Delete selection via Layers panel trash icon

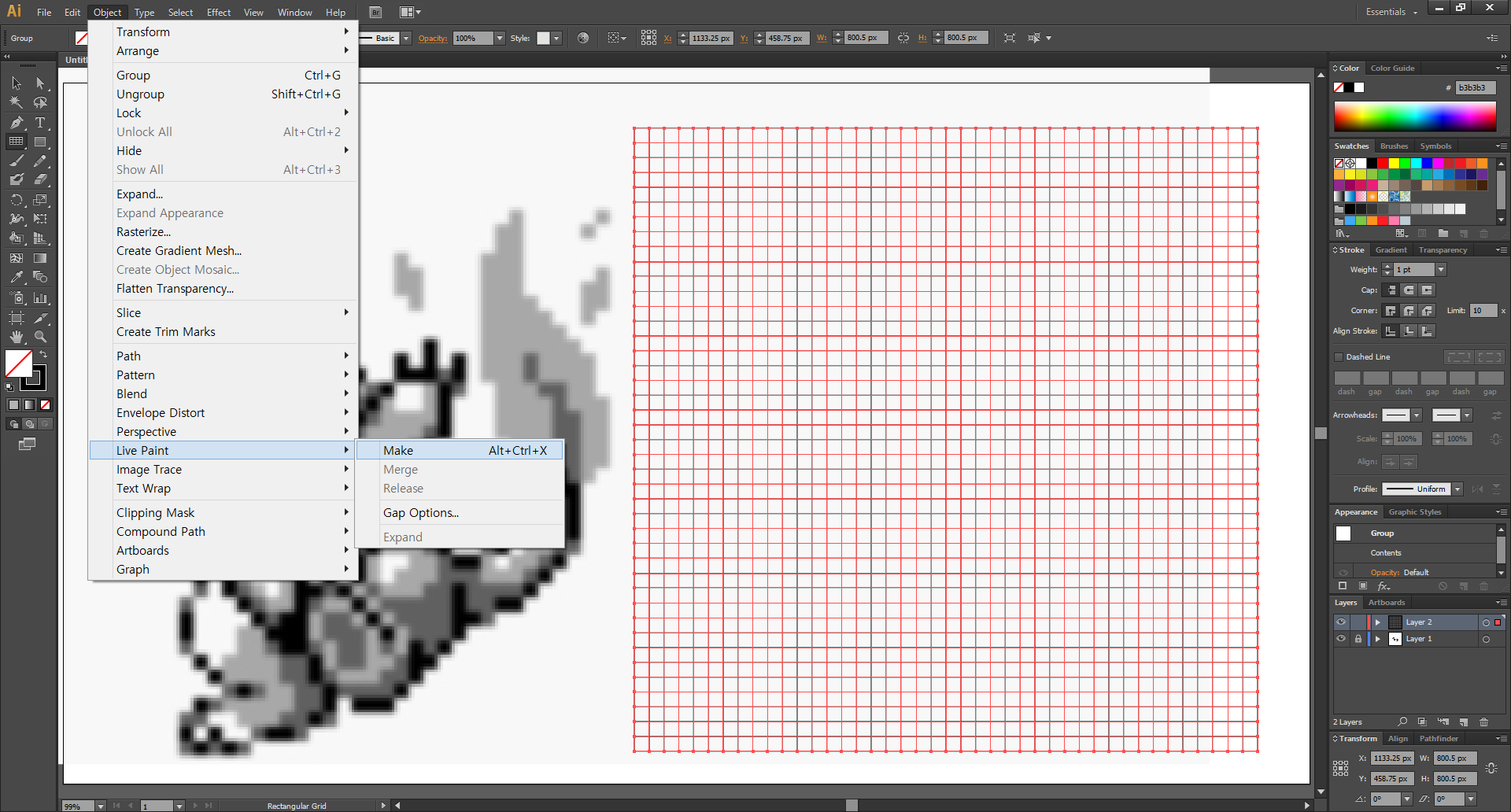[x=1484, y=722]
